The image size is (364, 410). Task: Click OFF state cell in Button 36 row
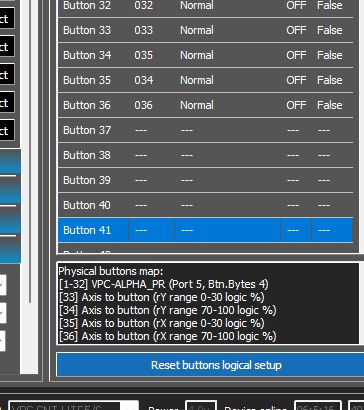click(296, 105)
